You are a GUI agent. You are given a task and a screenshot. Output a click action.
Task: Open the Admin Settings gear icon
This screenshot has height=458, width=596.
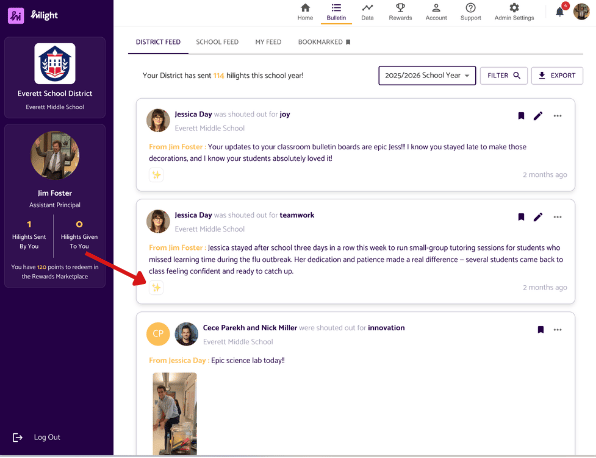pyautogui.click(x=514, y=8)
